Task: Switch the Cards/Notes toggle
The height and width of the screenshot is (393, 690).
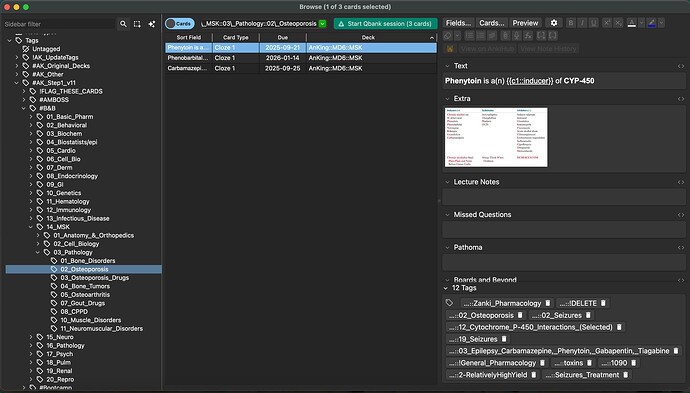Action: tap(180, 24)
